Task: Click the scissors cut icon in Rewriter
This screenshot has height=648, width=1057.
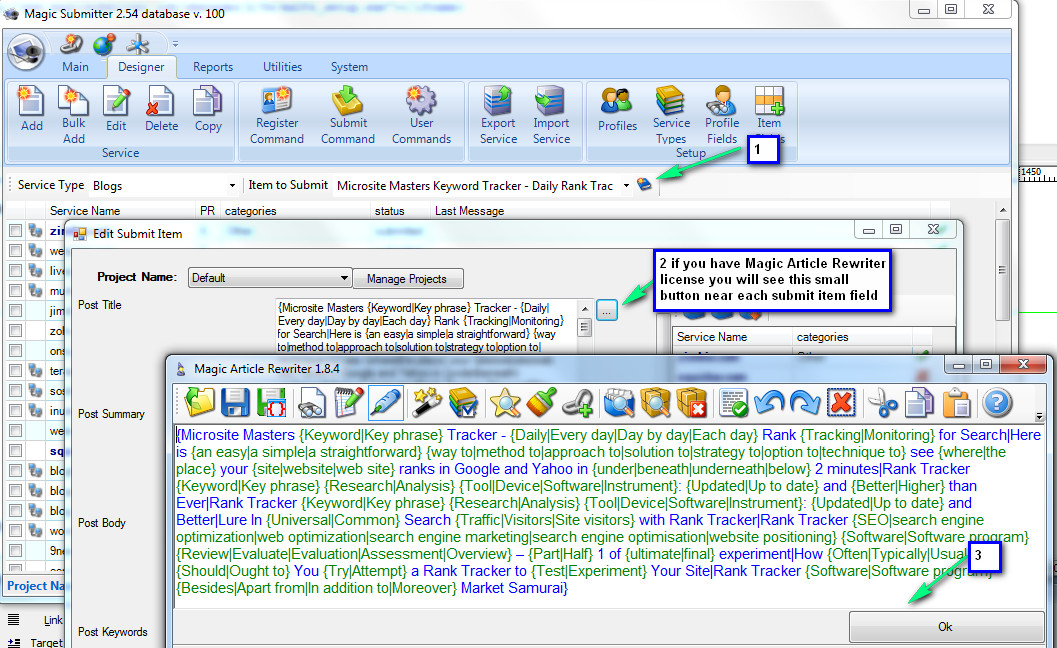Action: (882, 403)
